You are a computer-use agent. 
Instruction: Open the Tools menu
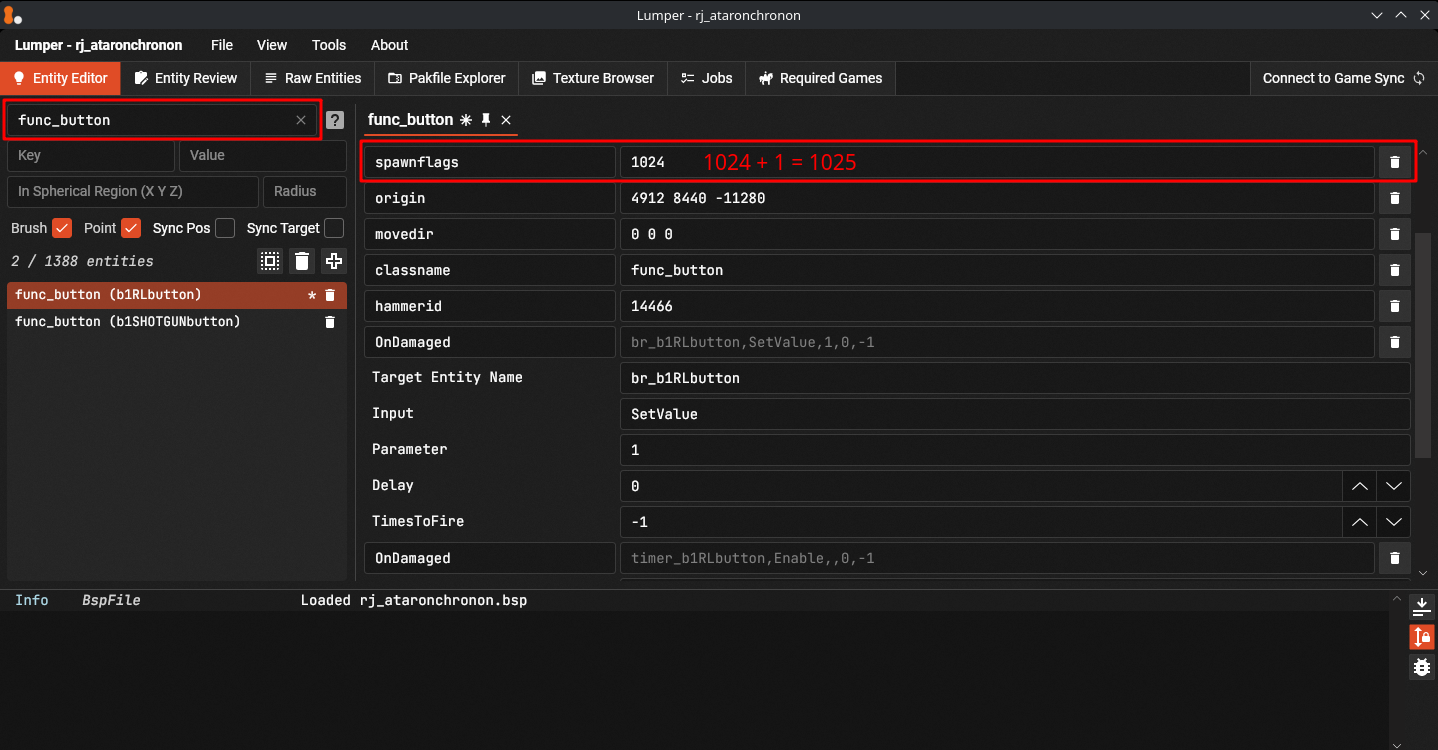[328, 45]
